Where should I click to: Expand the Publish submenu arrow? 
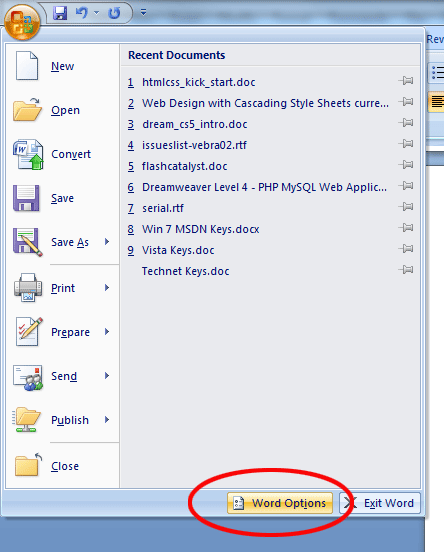(x=107, y=420)
